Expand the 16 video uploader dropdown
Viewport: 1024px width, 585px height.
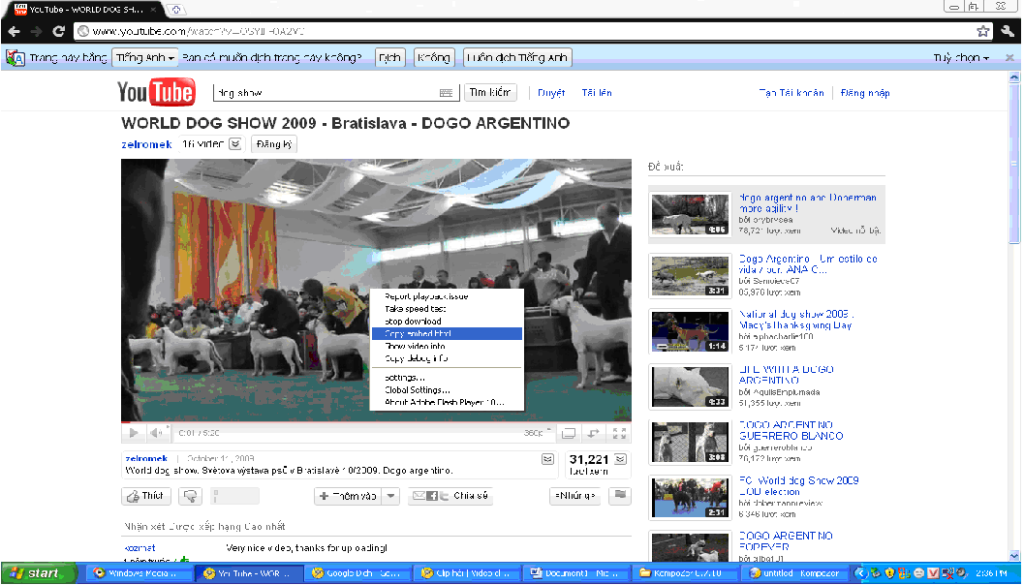point(236,144)
